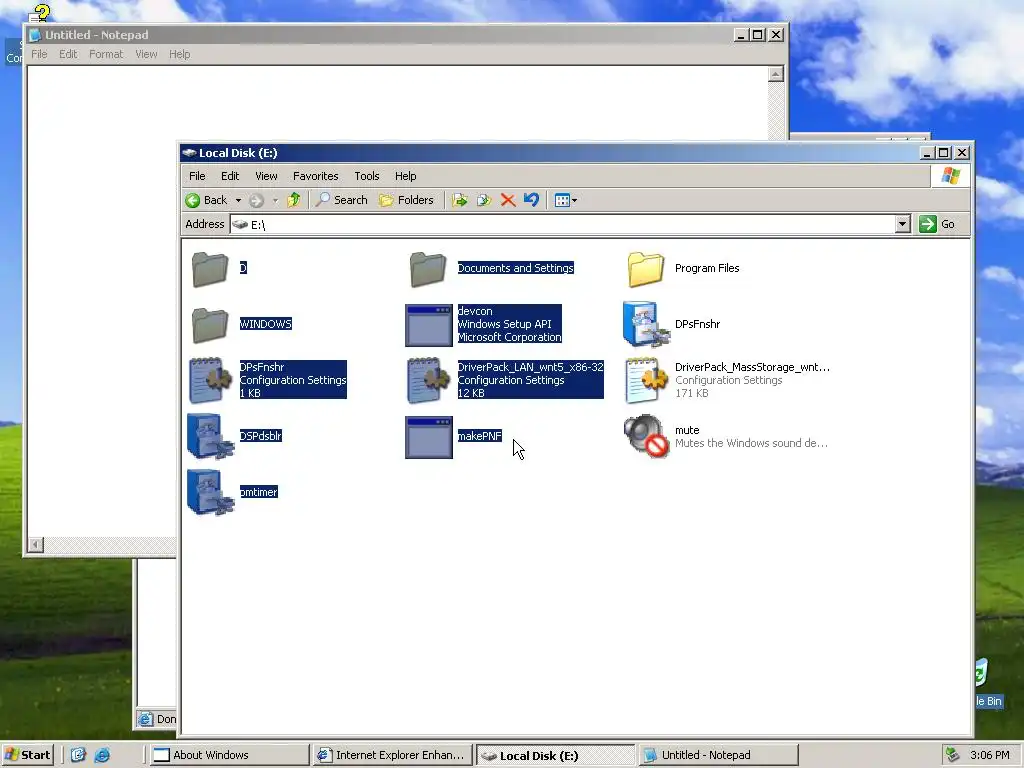Click the Go button beside address bar
The height and width of the screenshot is (768, 1024).
click(x=937, y=224)
